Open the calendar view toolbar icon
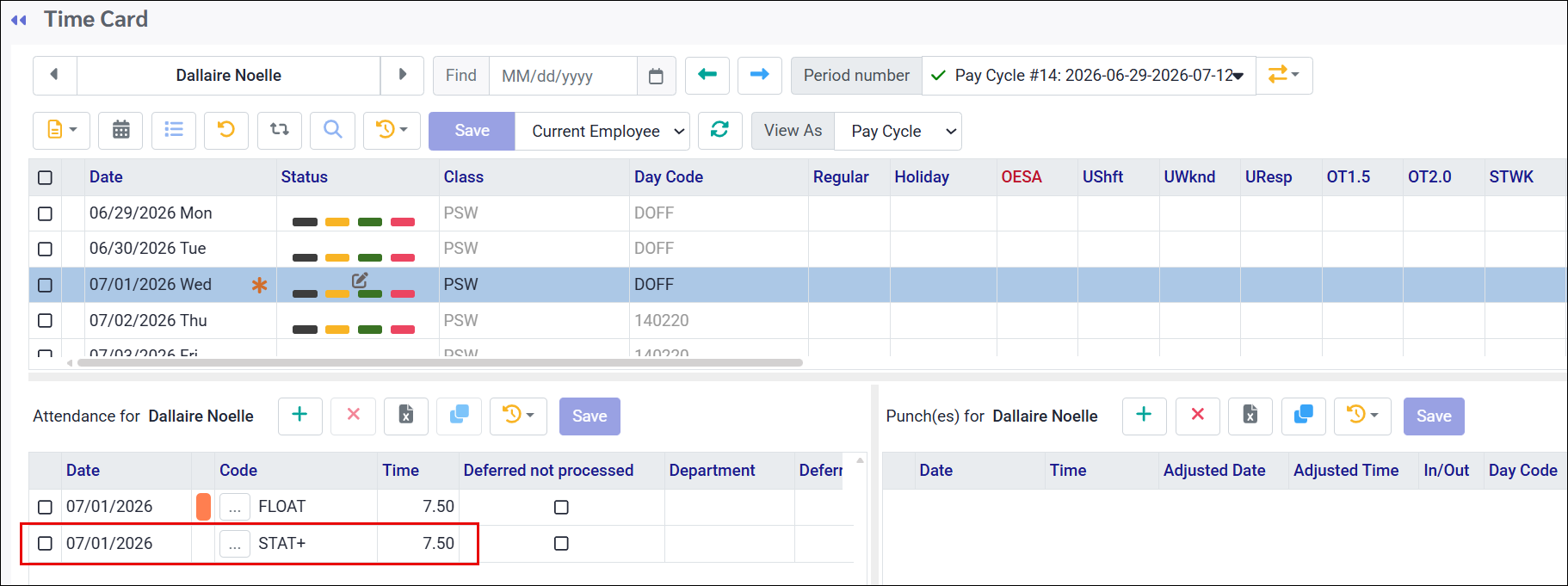 click(x=121, y=130)
